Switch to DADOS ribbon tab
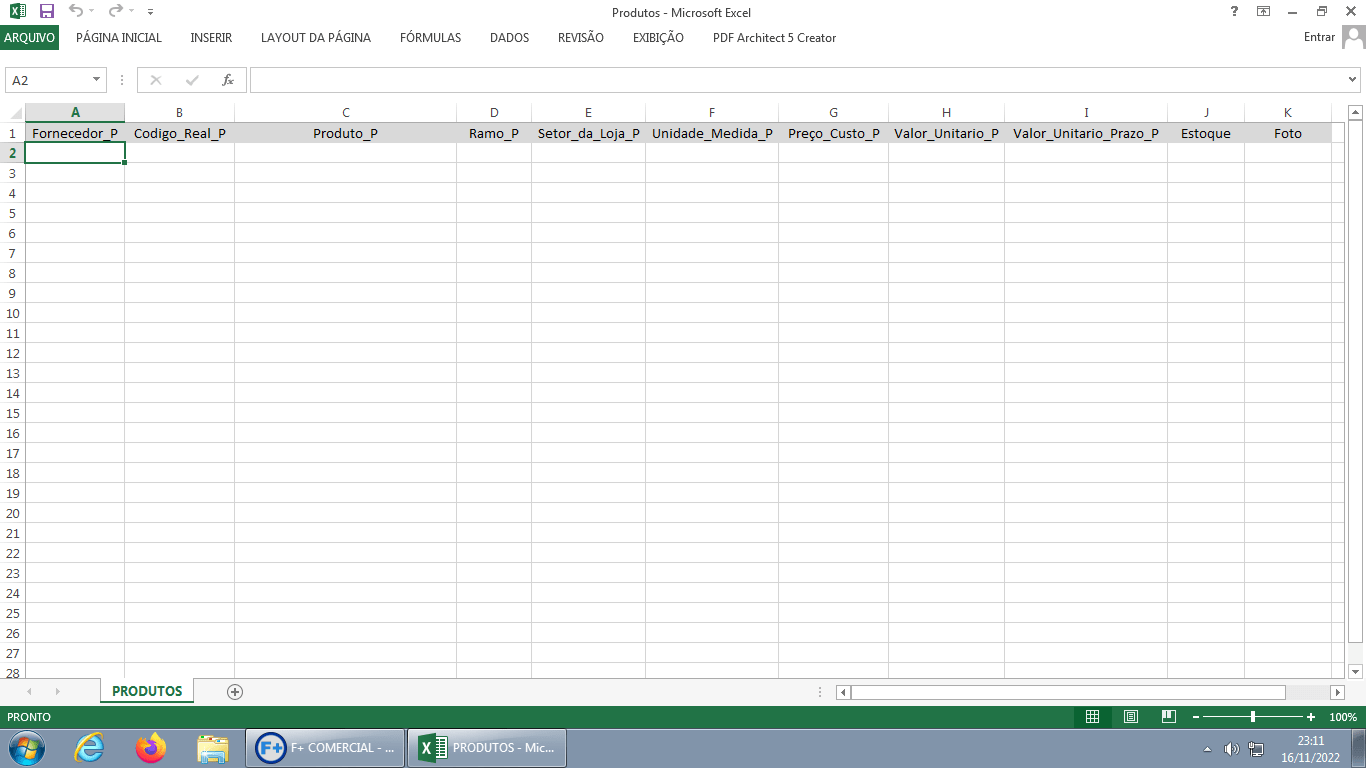The width and height of the screenshot is (1366, 768). coord(509,38)
